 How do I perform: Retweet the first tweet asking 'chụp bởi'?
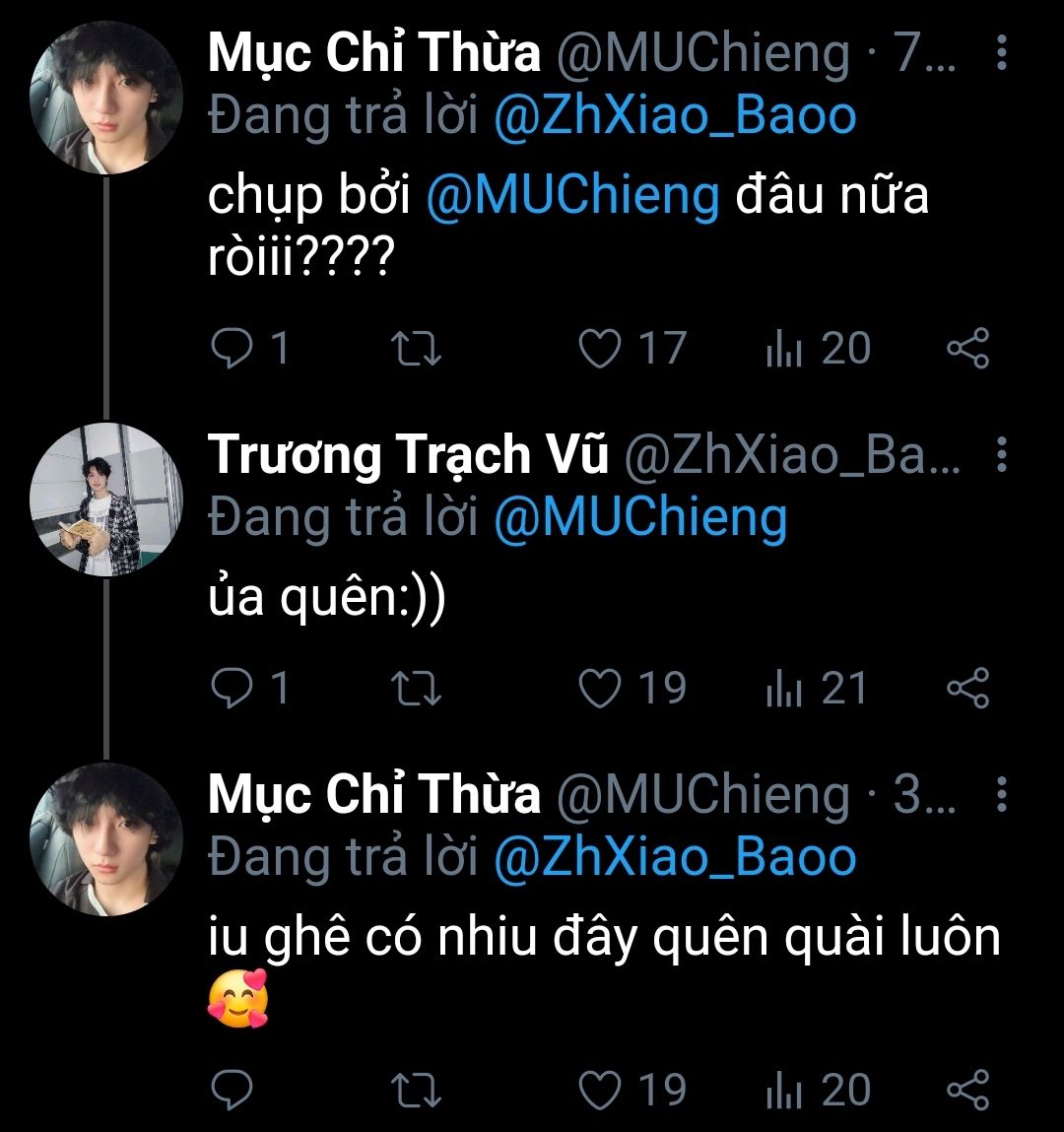coord(417,349)
